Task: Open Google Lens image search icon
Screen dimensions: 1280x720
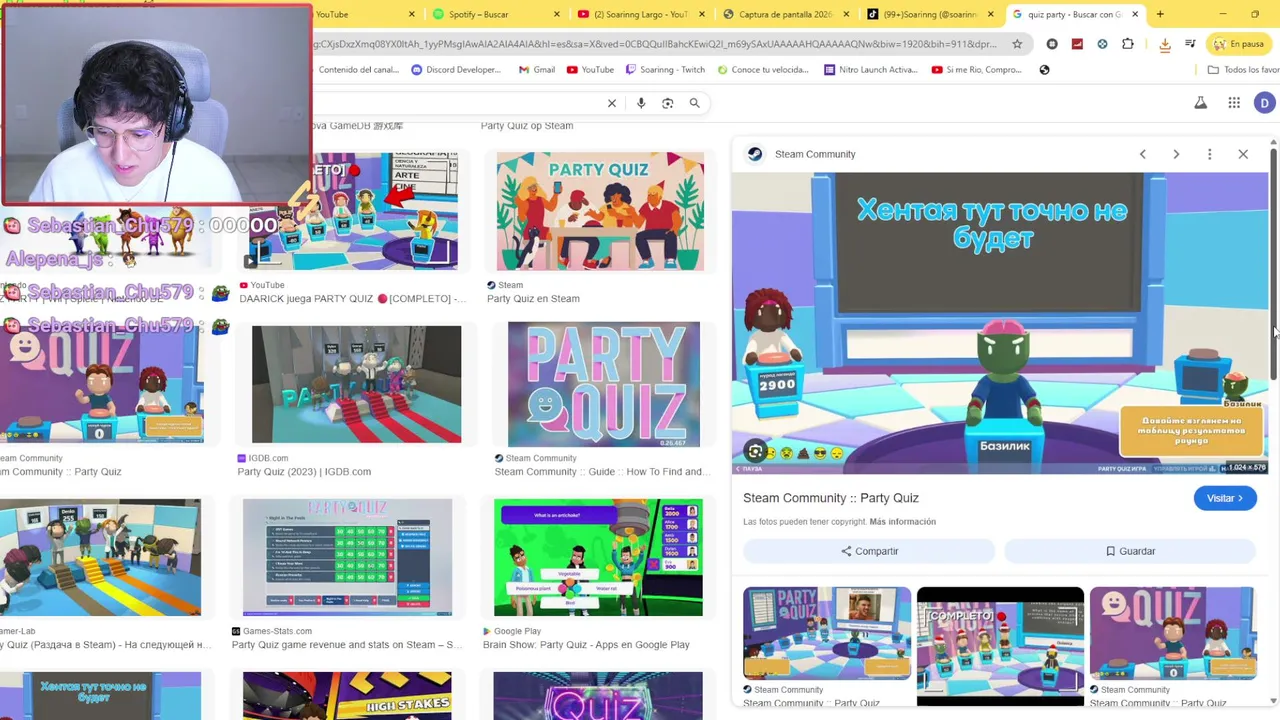Action: click(668, 103)
